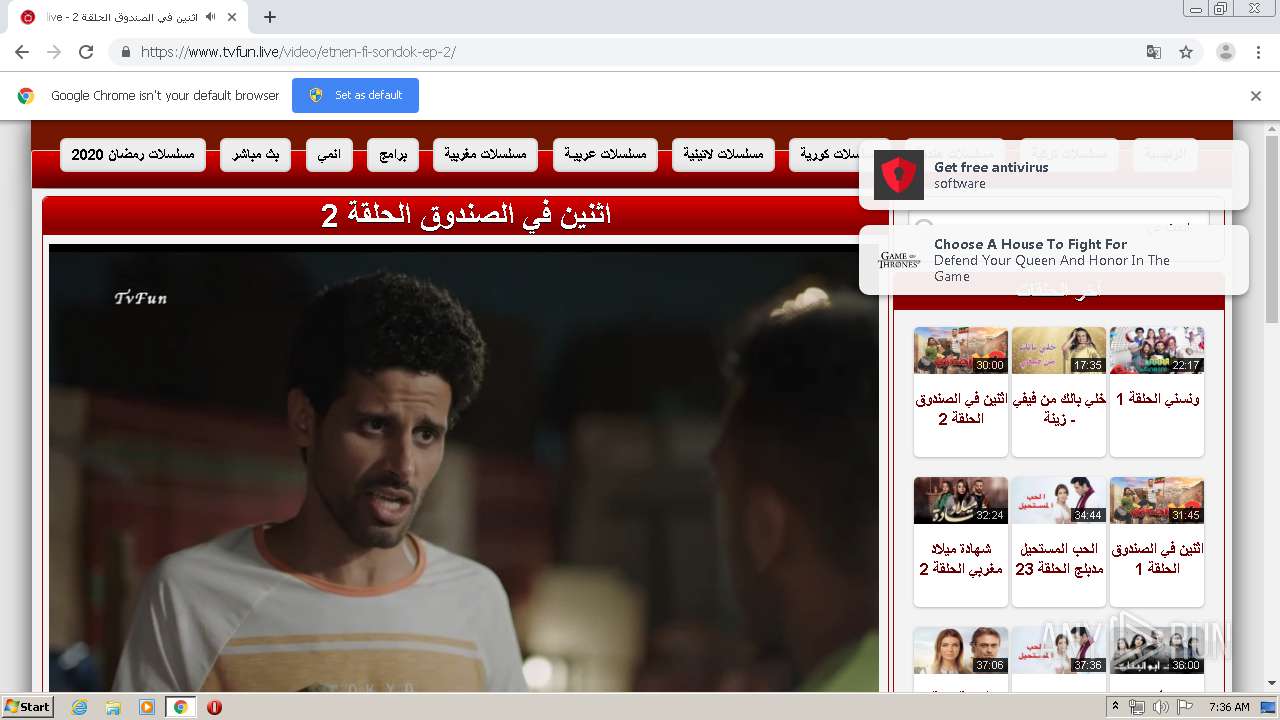Bookmark this page with the star icon
This screenshot has width=1280, height=720.
click(1186, 52)
